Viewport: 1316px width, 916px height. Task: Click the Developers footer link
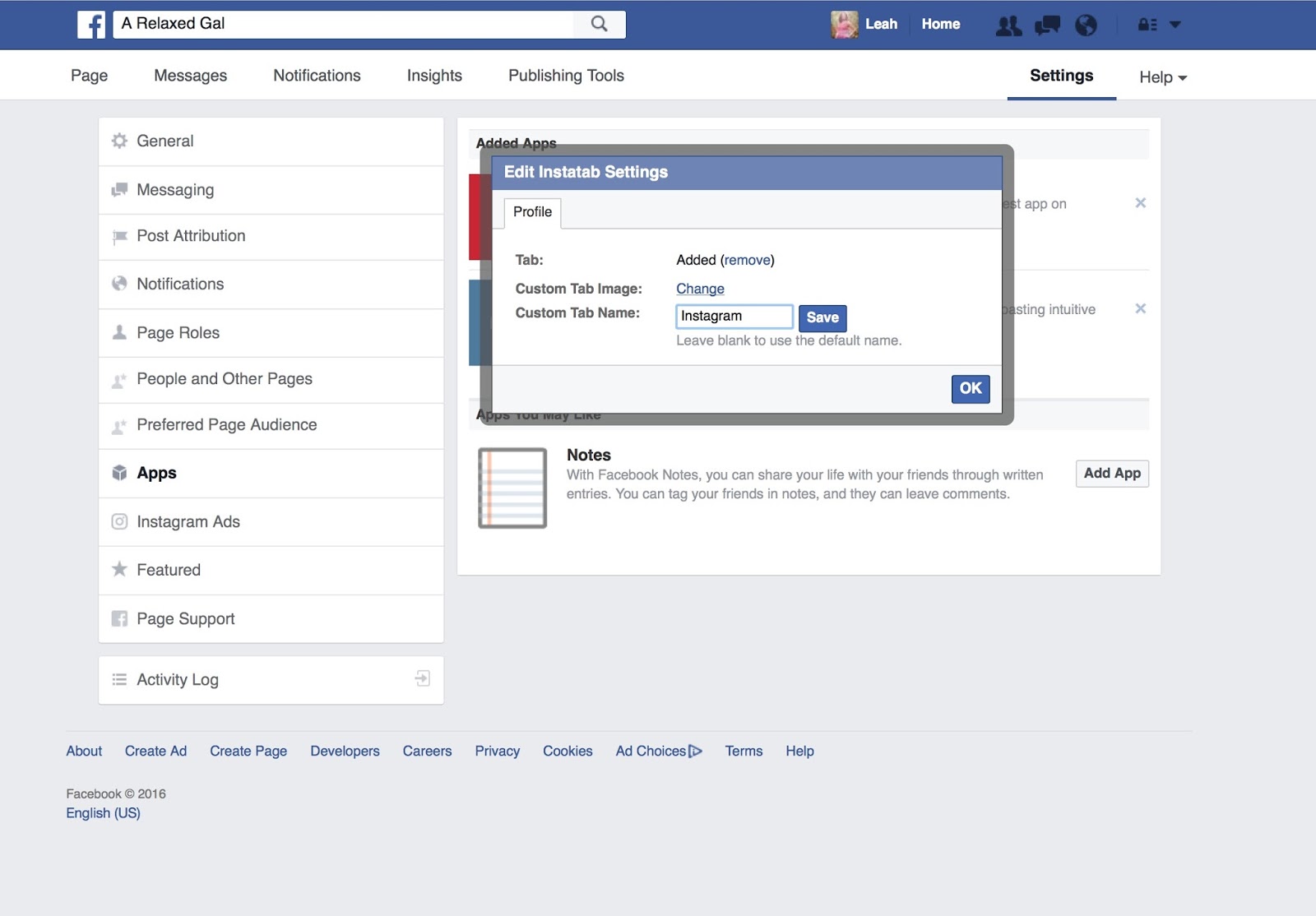point(345,751)
